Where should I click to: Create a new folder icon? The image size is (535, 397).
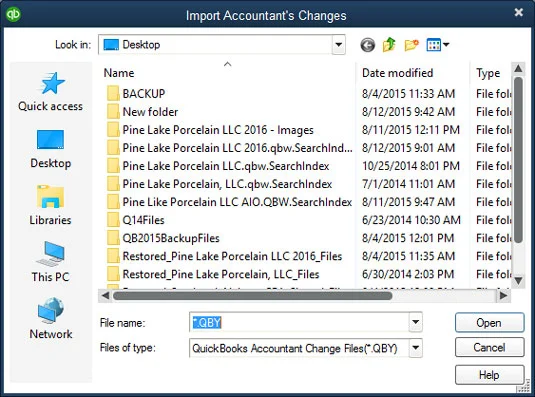coord(411,45)
